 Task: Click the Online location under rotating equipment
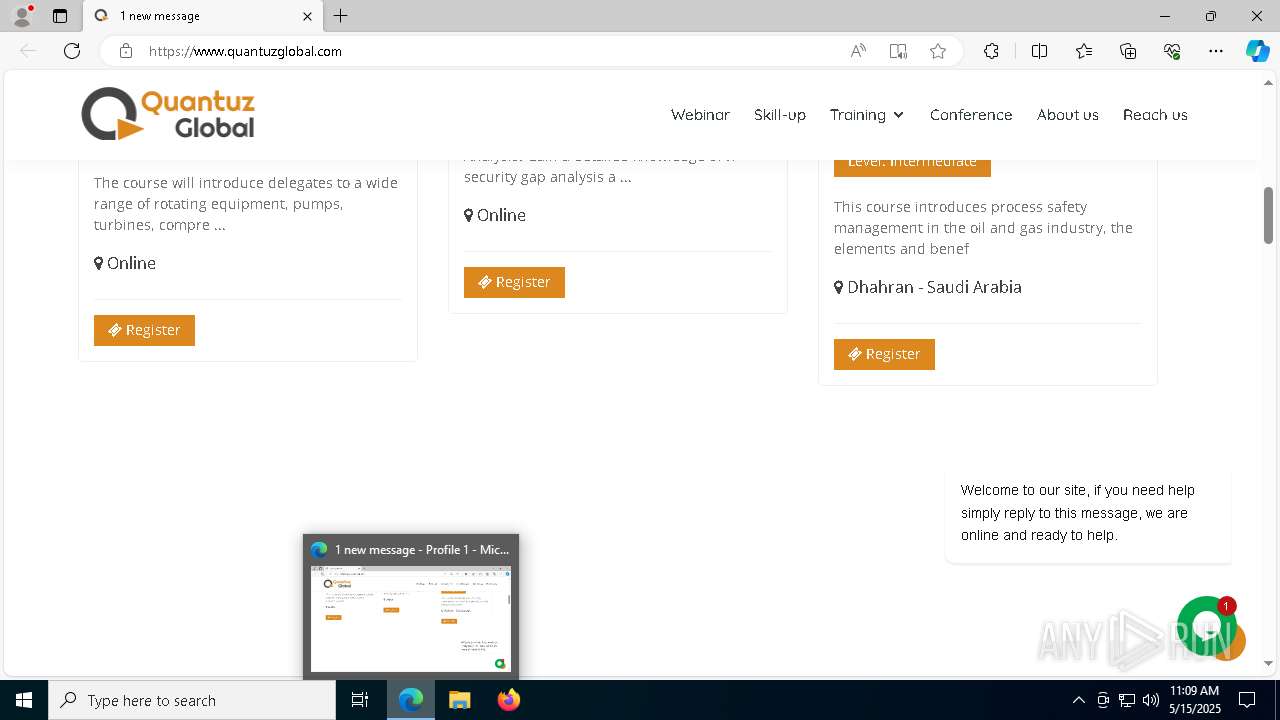125,263
